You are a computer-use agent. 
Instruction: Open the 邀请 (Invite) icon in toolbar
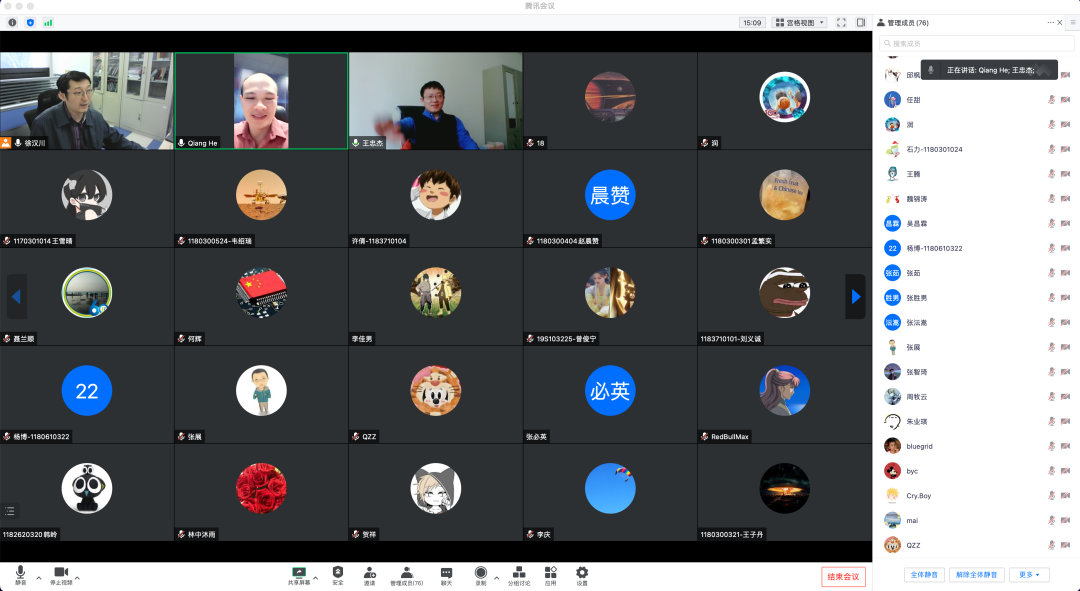tap(370, 573)
